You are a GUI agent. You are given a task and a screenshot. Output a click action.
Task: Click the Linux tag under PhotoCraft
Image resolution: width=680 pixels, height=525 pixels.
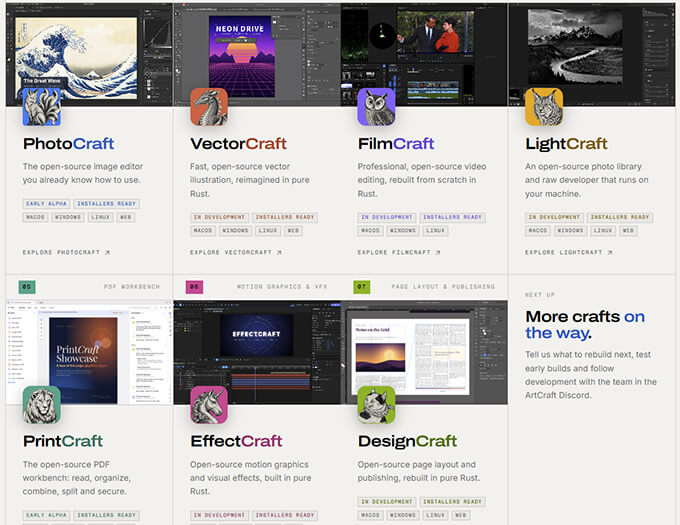[x=101, y=217]
